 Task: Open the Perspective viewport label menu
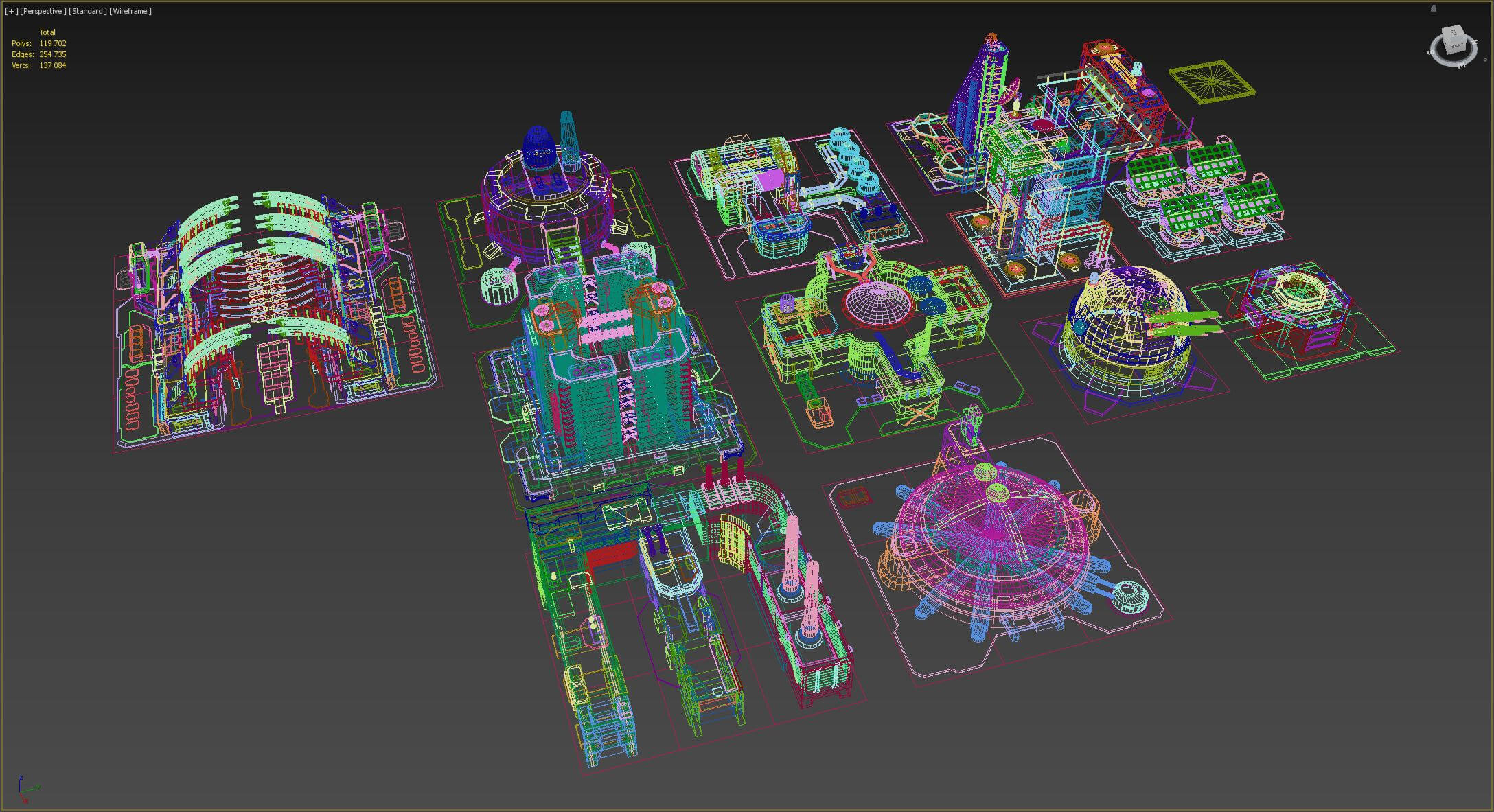pos(43,11)
